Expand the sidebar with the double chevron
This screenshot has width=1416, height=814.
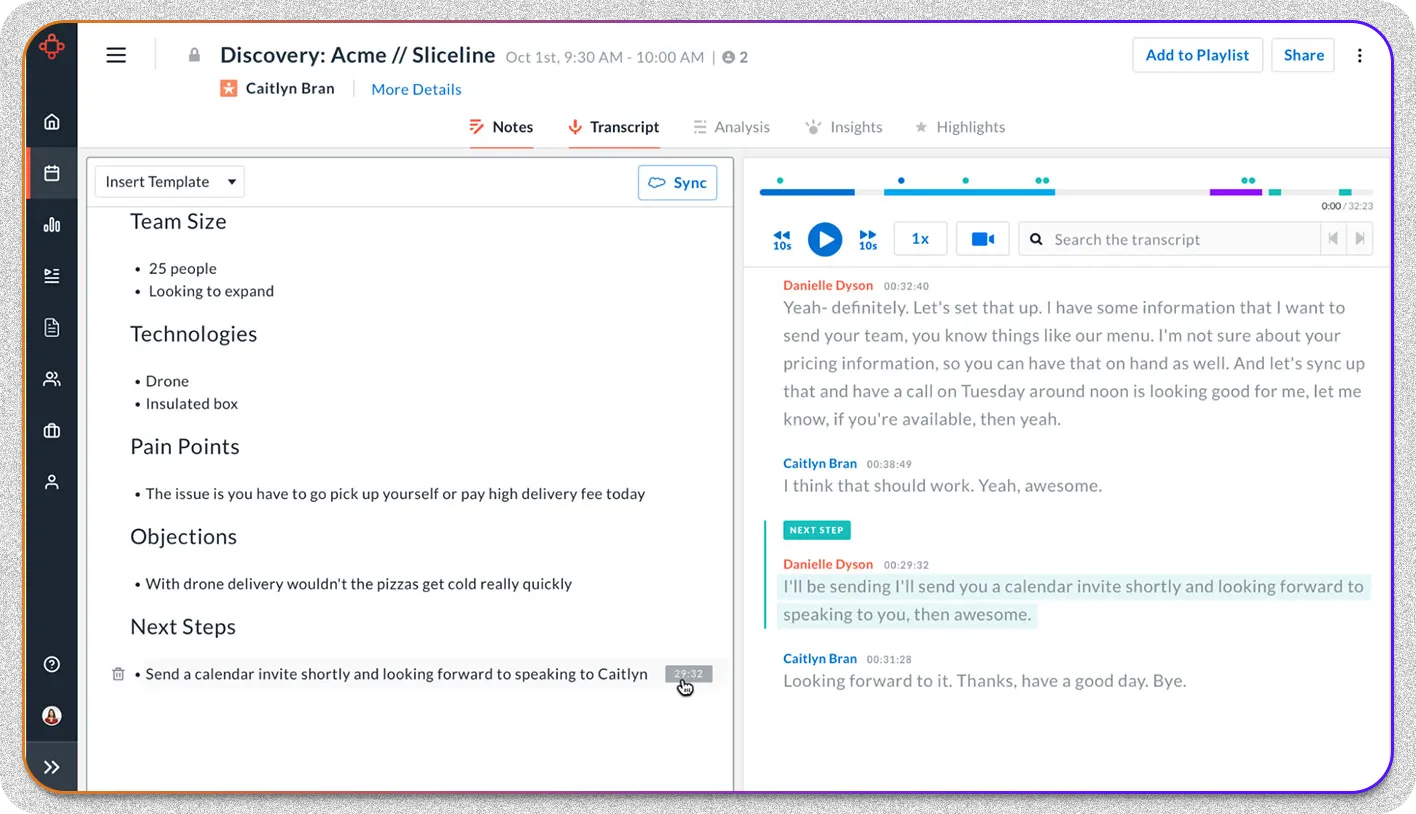[52, 767]
